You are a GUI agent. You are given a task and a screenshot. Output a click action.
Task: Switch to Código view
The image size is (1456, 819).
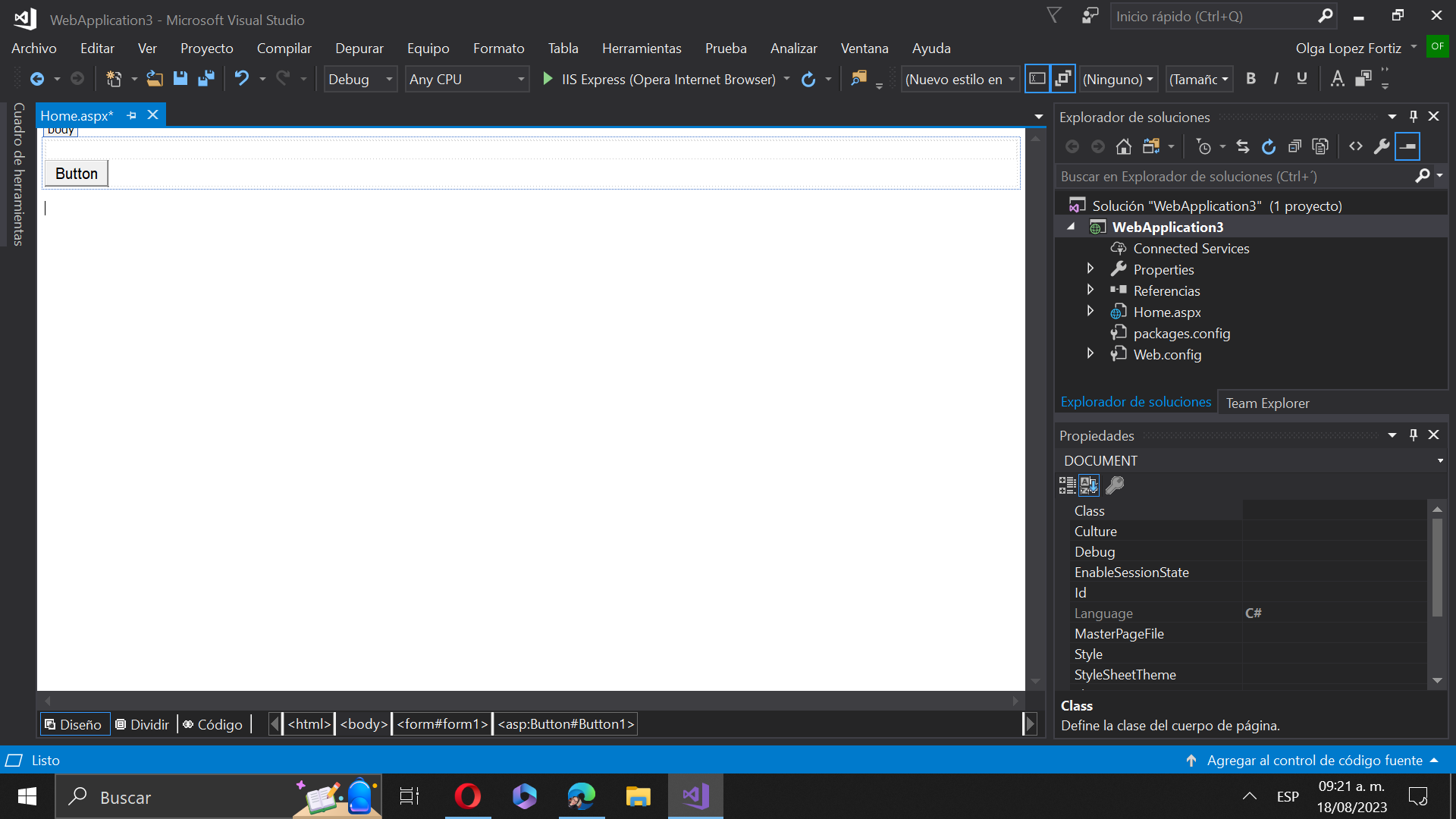tap(213, 724)
